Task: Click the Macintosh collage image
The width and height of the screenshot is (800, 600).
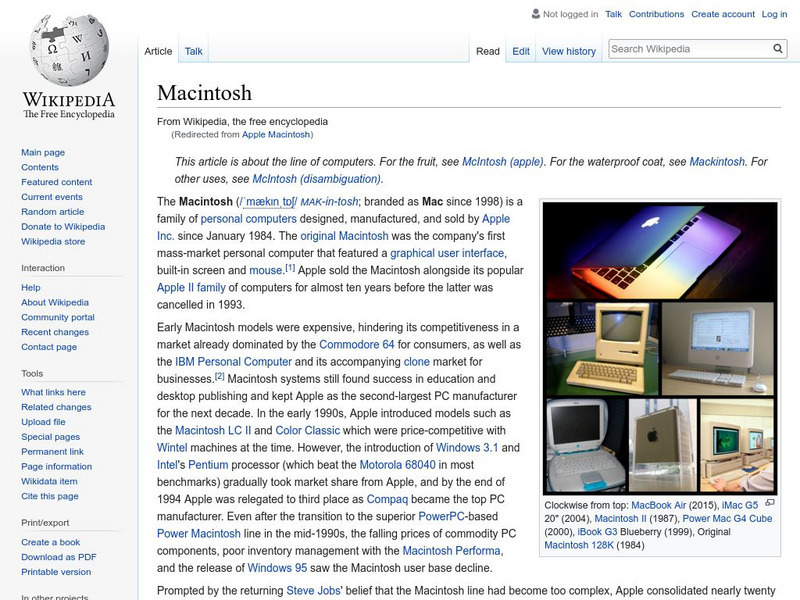Action: tap(660, 348)
